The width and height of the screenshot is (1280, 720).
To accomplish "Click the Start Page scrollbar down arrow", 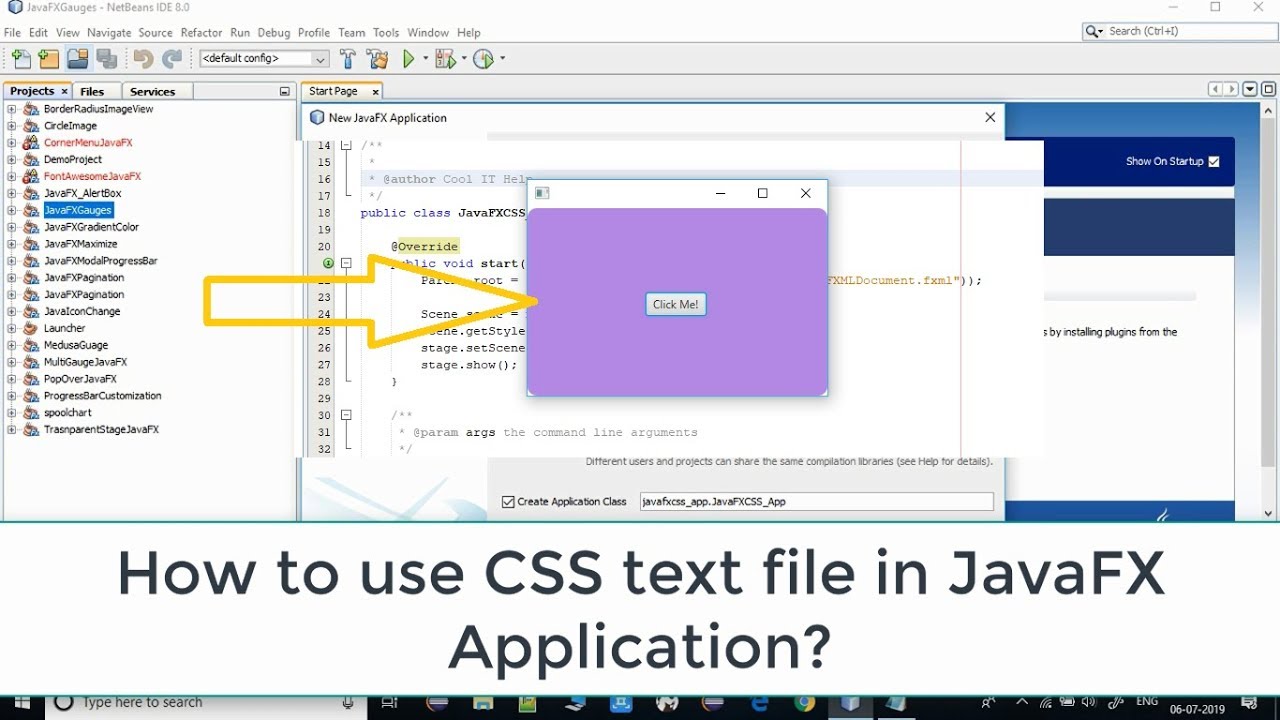I will (1268, 513).
